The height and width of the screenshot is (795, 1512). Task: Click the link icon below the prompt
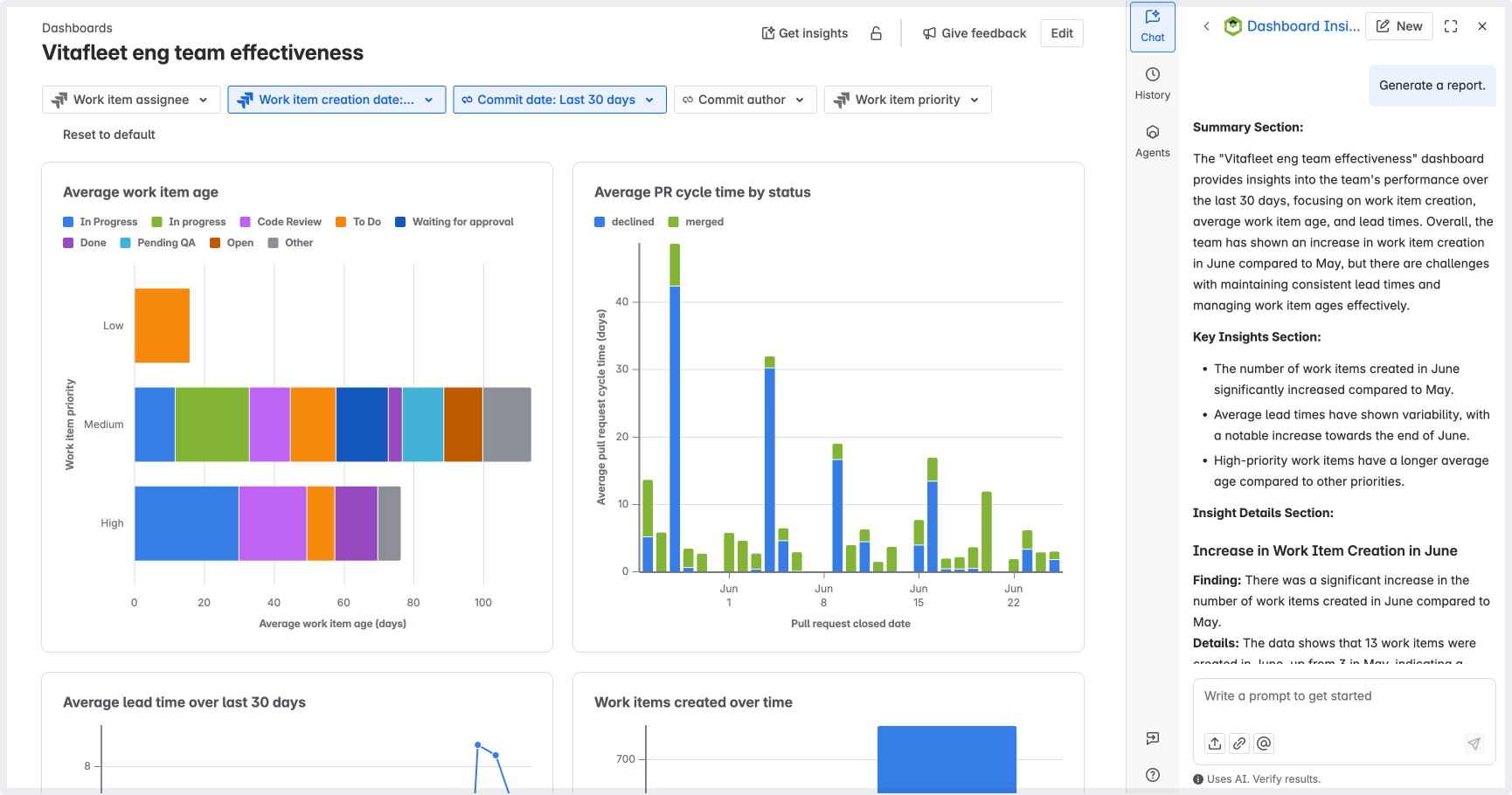pos(1239,743)
